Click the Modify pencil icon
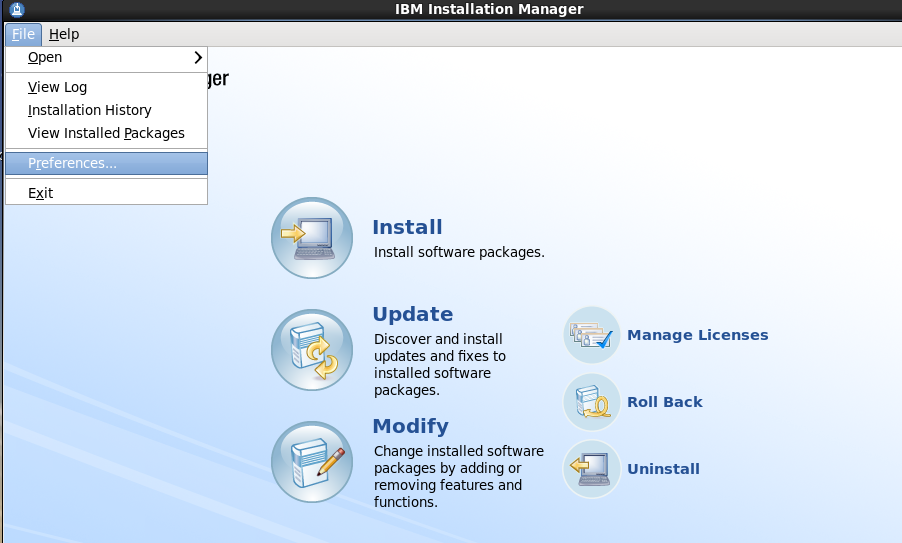Screen dimensions: 902x543 point(312,462)
